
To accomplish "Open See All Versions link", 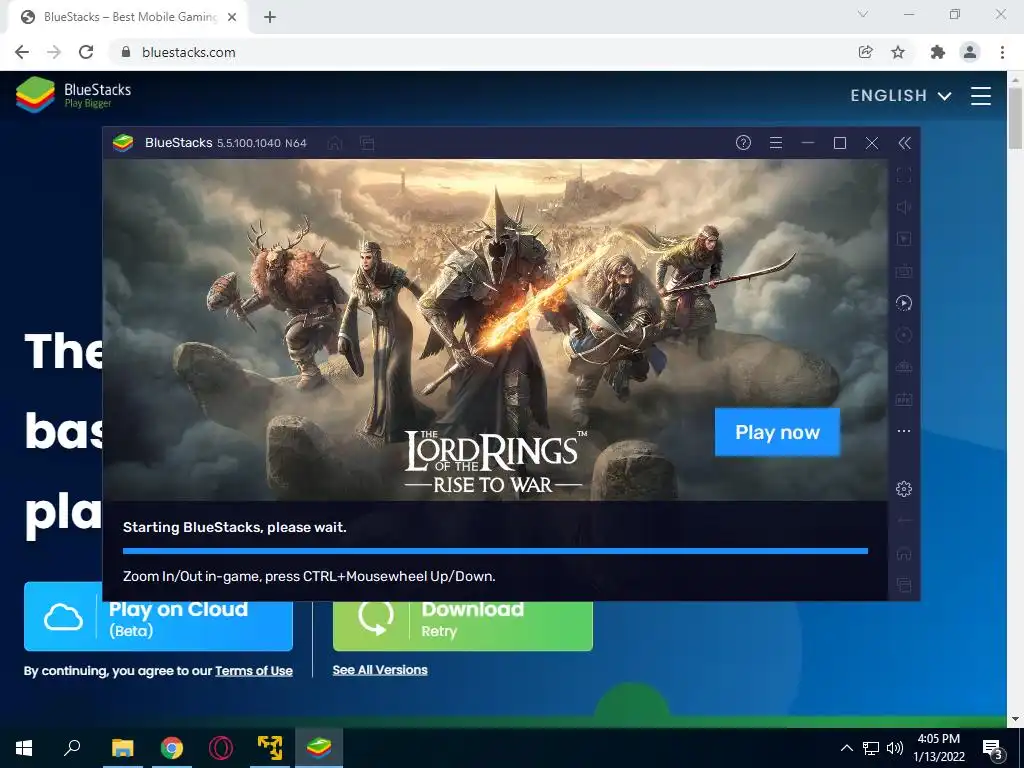I will click(380, 670).
